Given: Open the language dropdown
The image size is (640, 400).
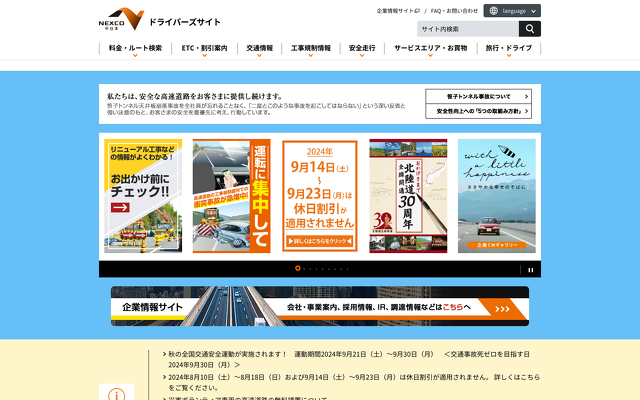Looking at the screenshot, I should [x=512, y=11].
